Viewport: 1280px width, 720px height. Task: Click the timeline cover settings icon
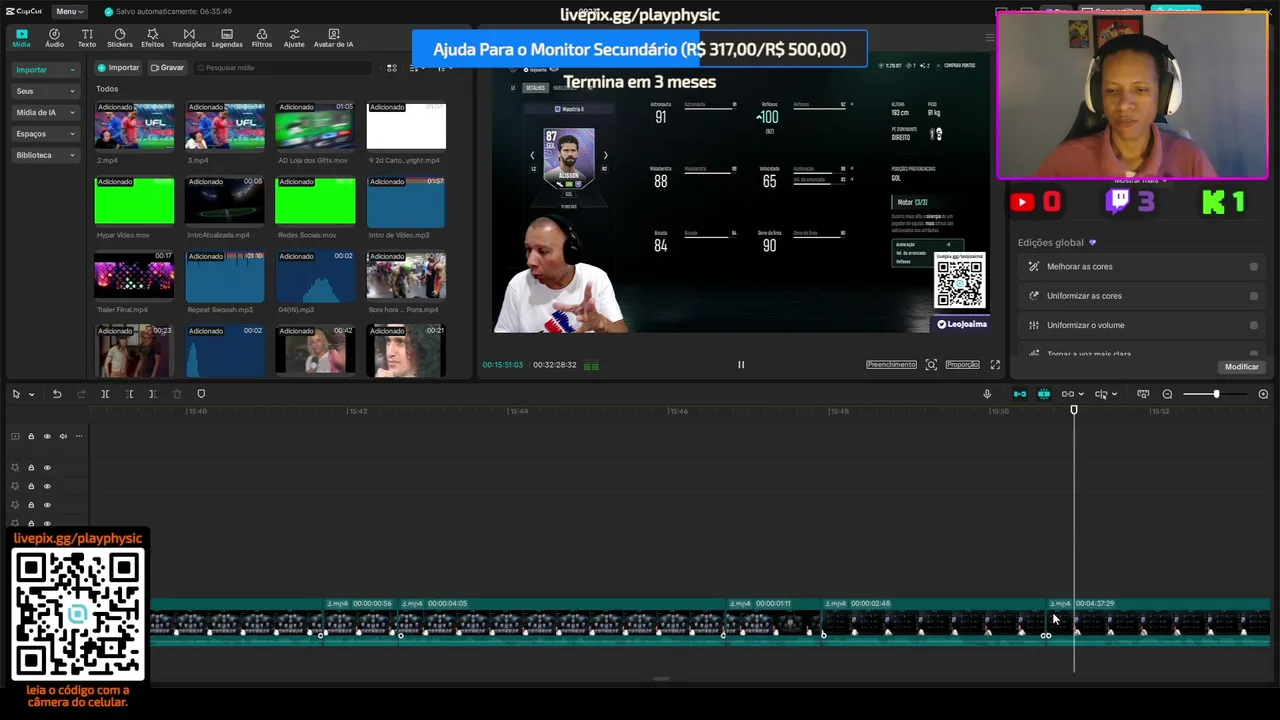pos(1143,394)
